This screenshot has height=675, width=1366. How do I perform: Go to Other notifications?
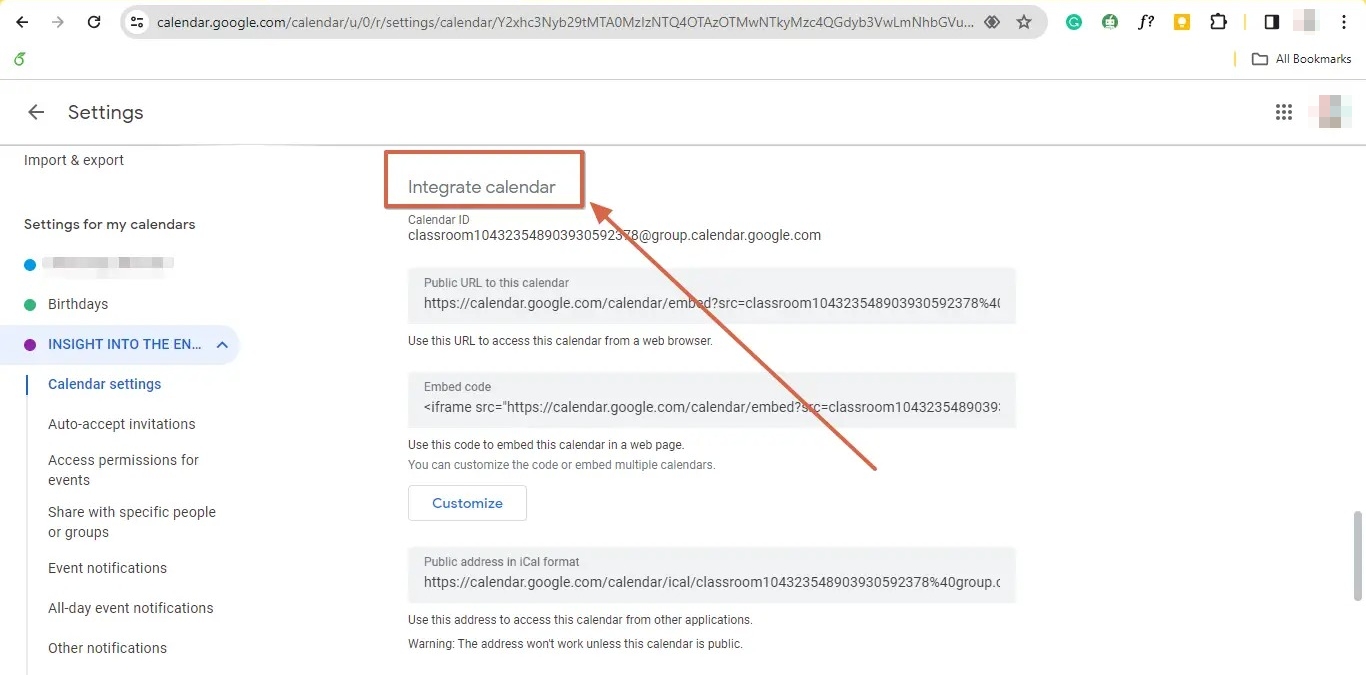click(x=108, y=648)
